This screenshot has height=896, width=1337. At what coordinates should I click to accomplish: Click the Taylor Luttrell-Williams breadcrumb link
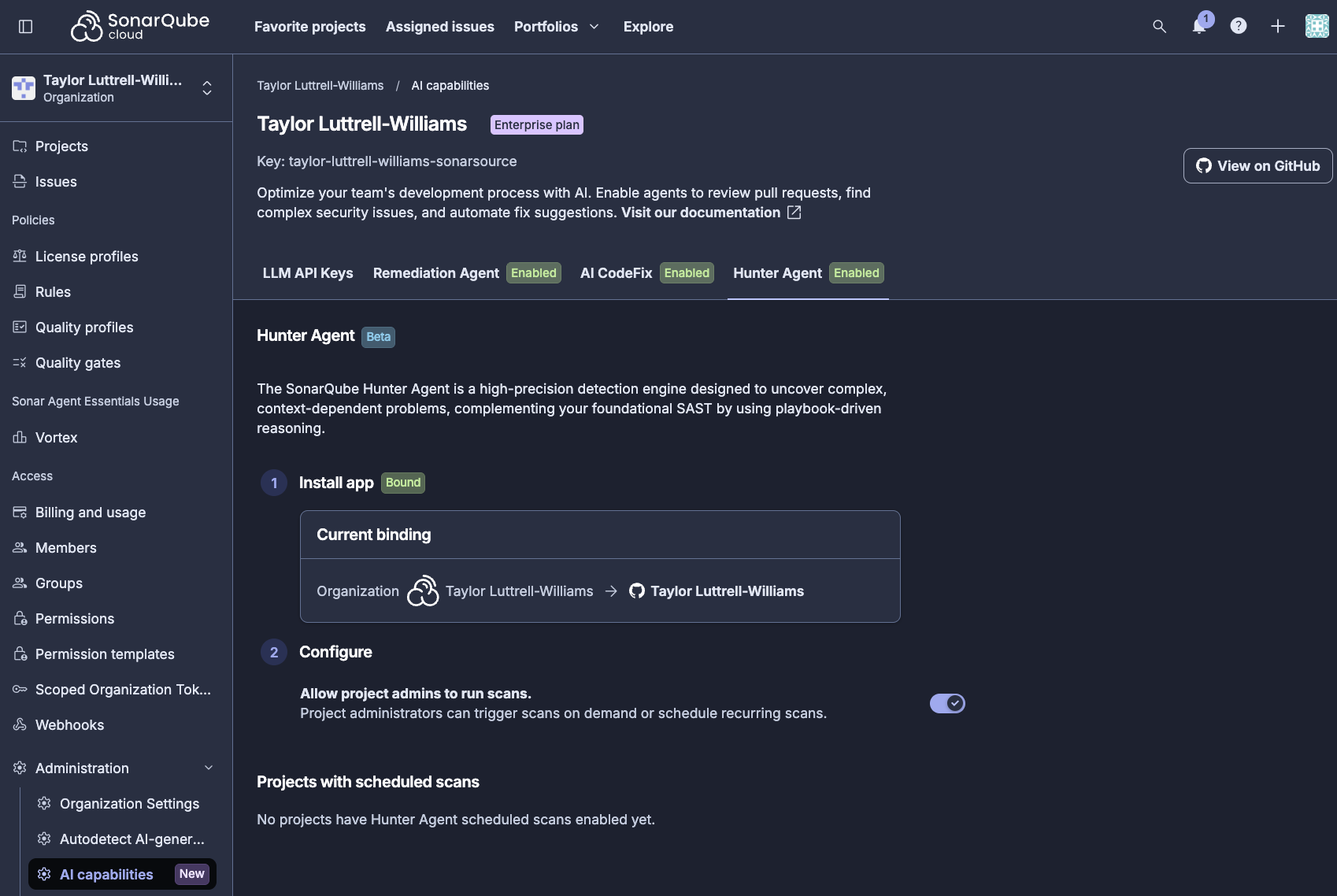point(320,86)
